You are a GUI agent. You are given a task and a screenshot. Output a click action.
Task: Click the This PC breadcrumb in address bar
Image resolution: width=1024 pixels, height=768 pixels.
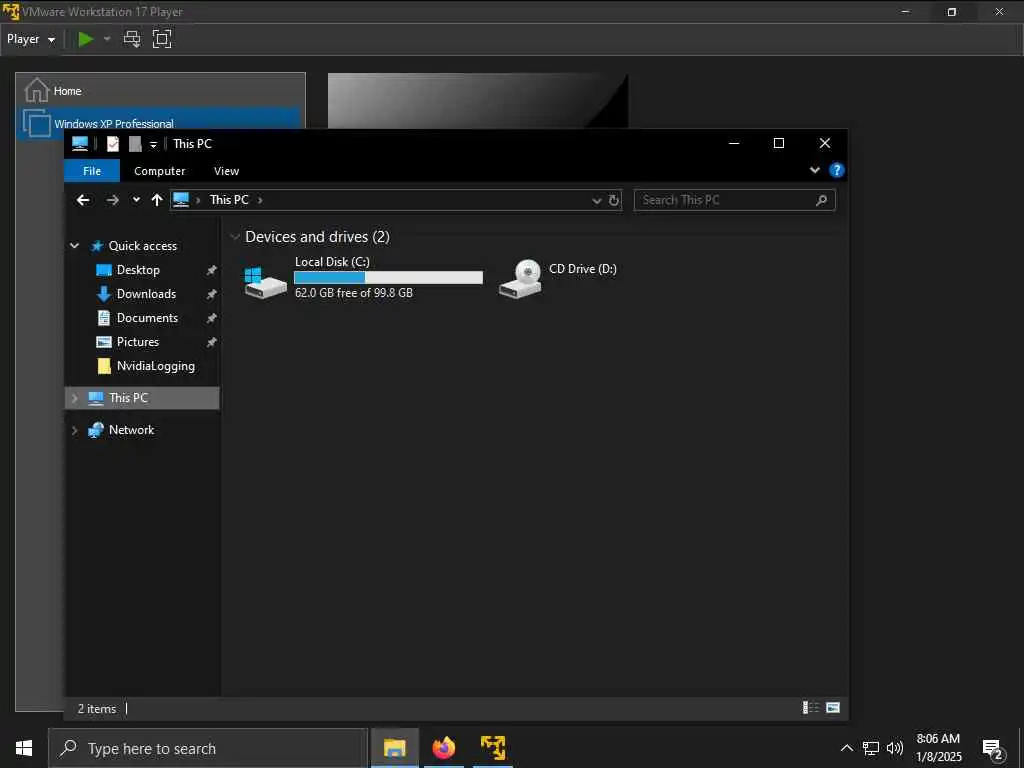pyautogui.click(x=229, y=200)
